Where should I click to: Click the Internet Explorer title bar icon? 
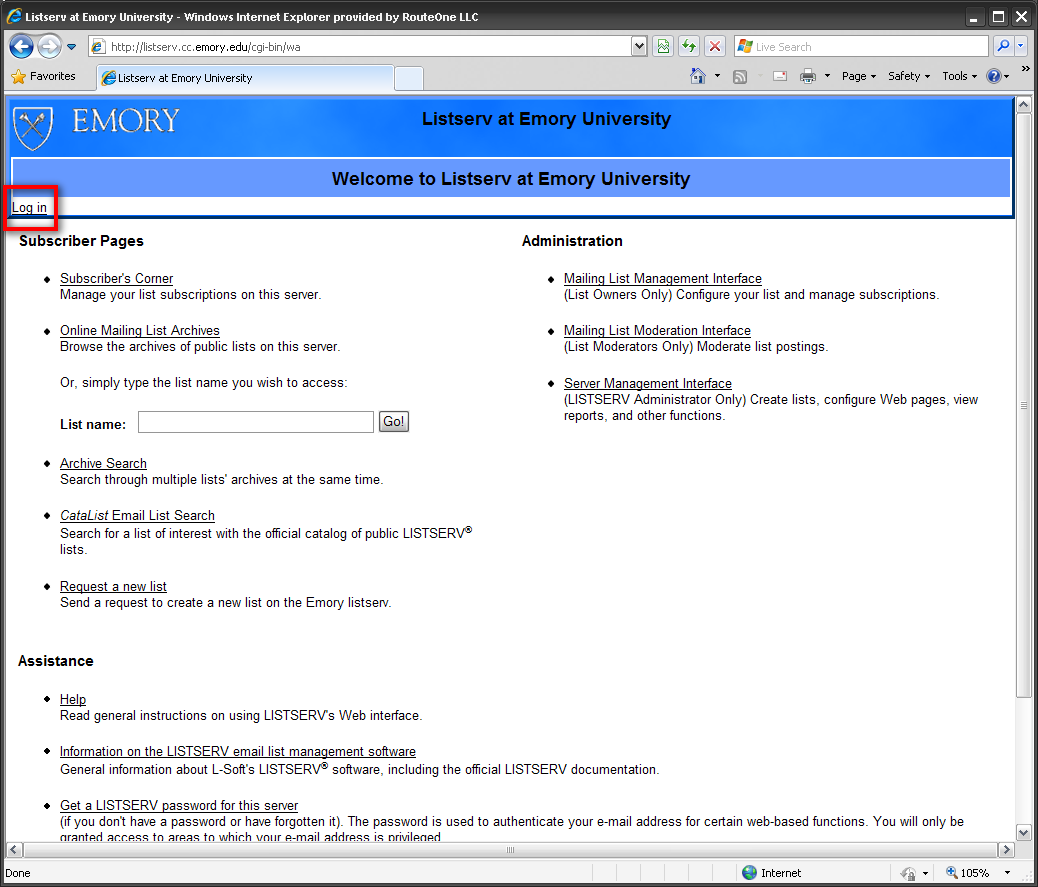13,16
